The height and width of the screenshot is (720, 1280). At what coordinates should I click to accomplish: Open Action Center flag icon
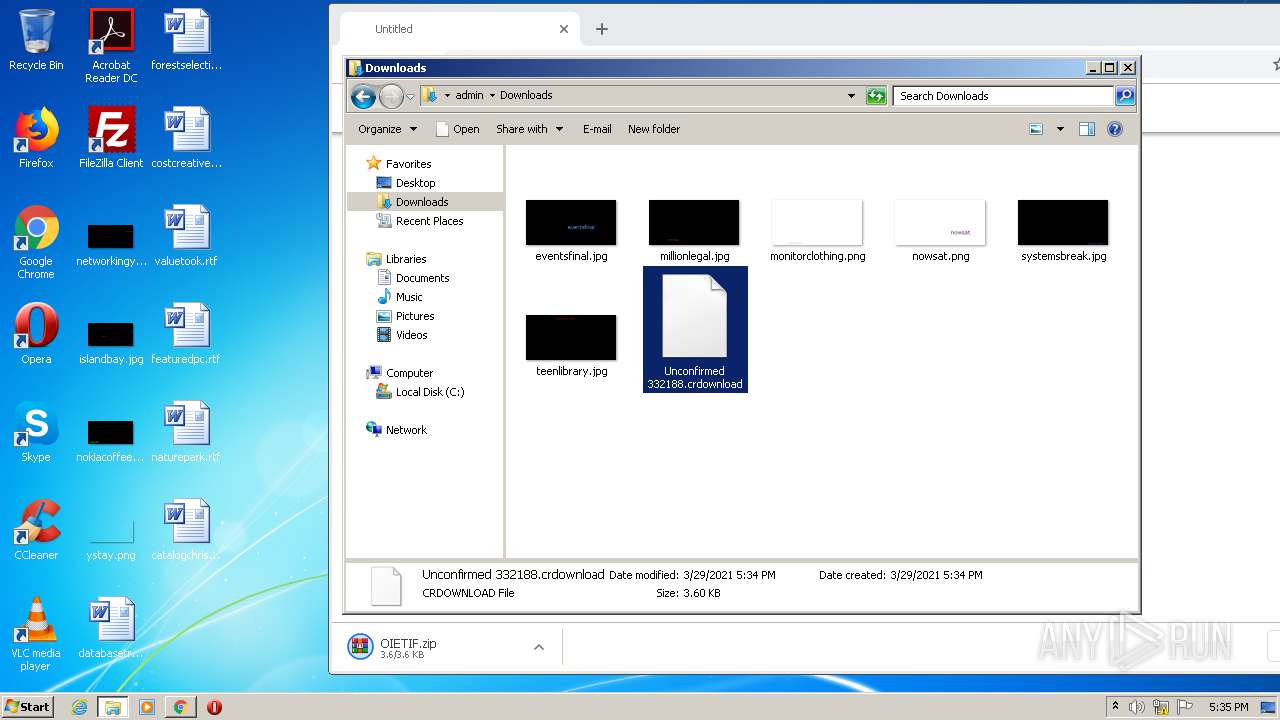point(1185,707)
